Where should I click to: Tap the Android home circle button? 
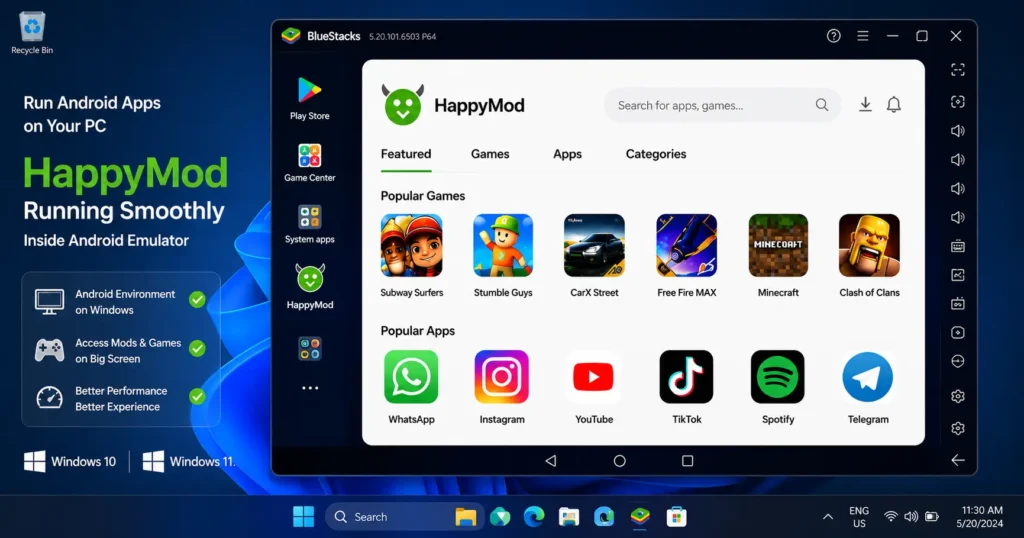619,461
